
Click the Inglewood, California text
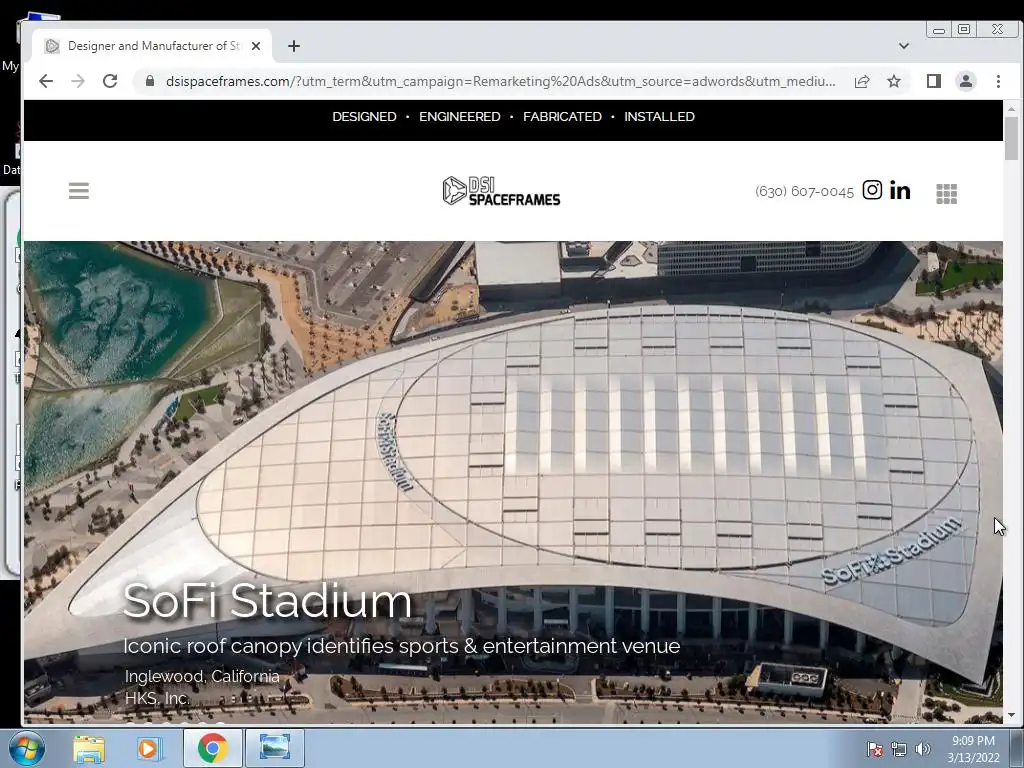tap(202, 677)
